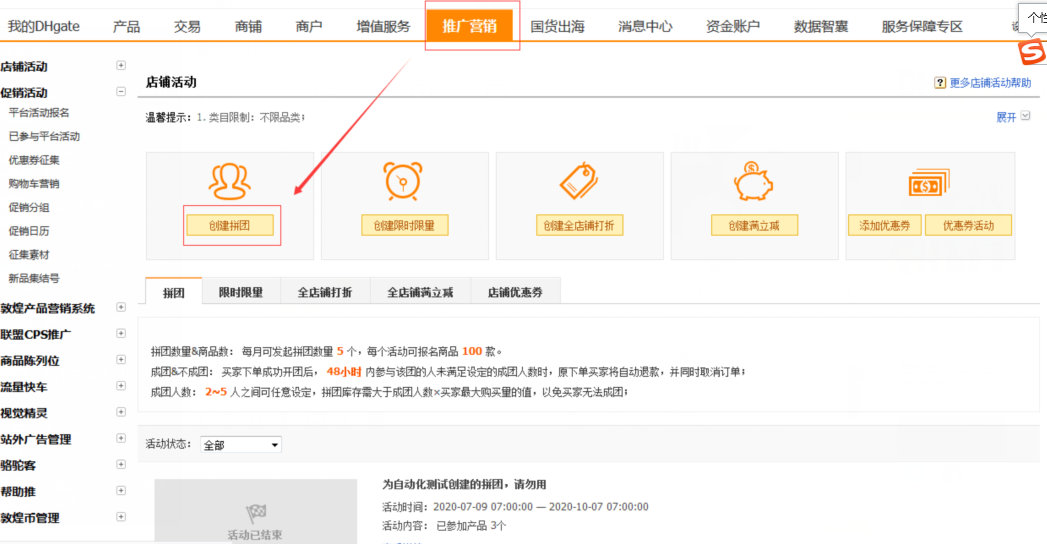Expand the 帮助推 section
1047x544 pixels.
(x=121, y=491)
